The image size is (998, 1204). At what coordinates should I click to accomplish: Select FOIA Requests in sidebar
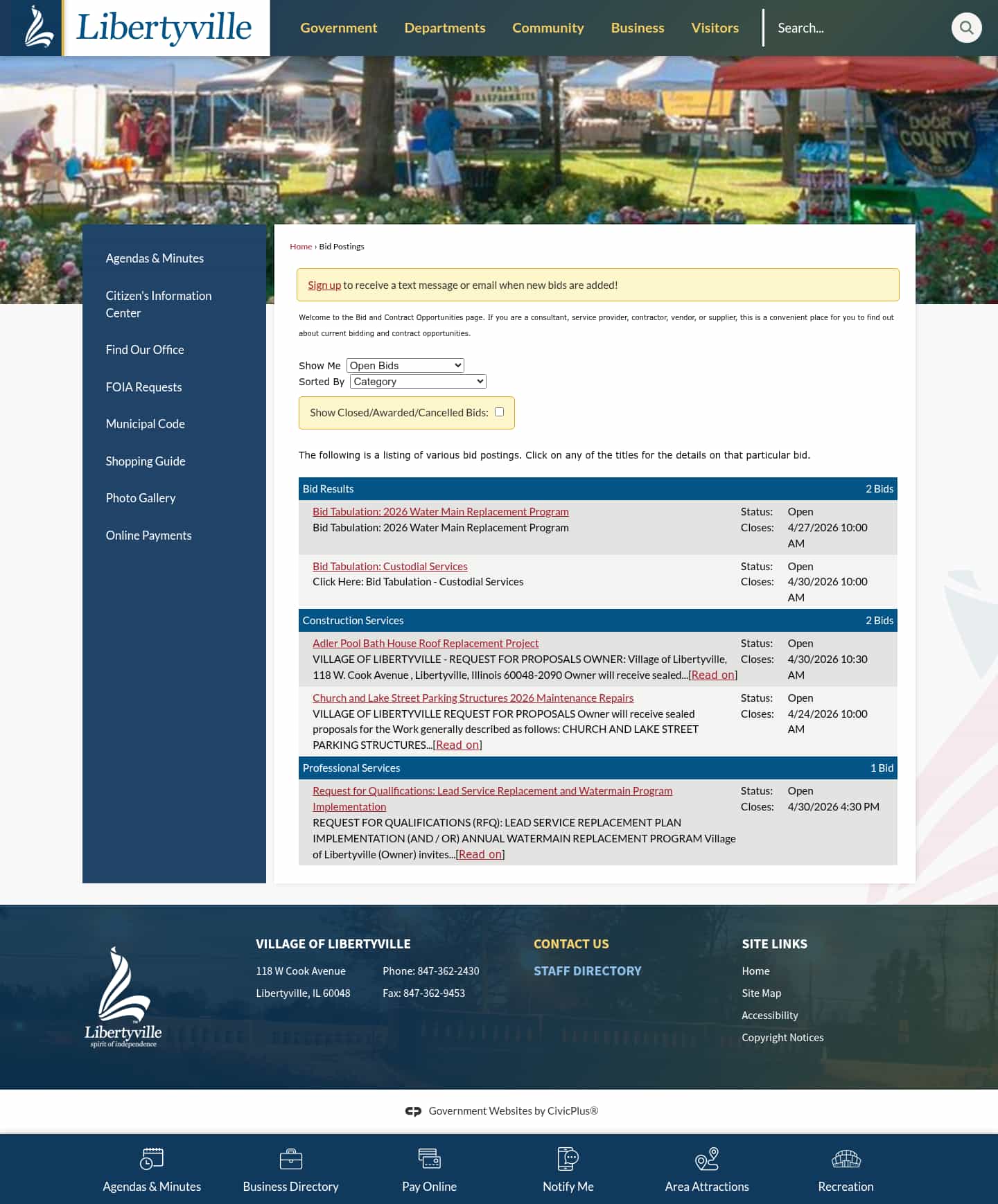[x=143, y=387]
